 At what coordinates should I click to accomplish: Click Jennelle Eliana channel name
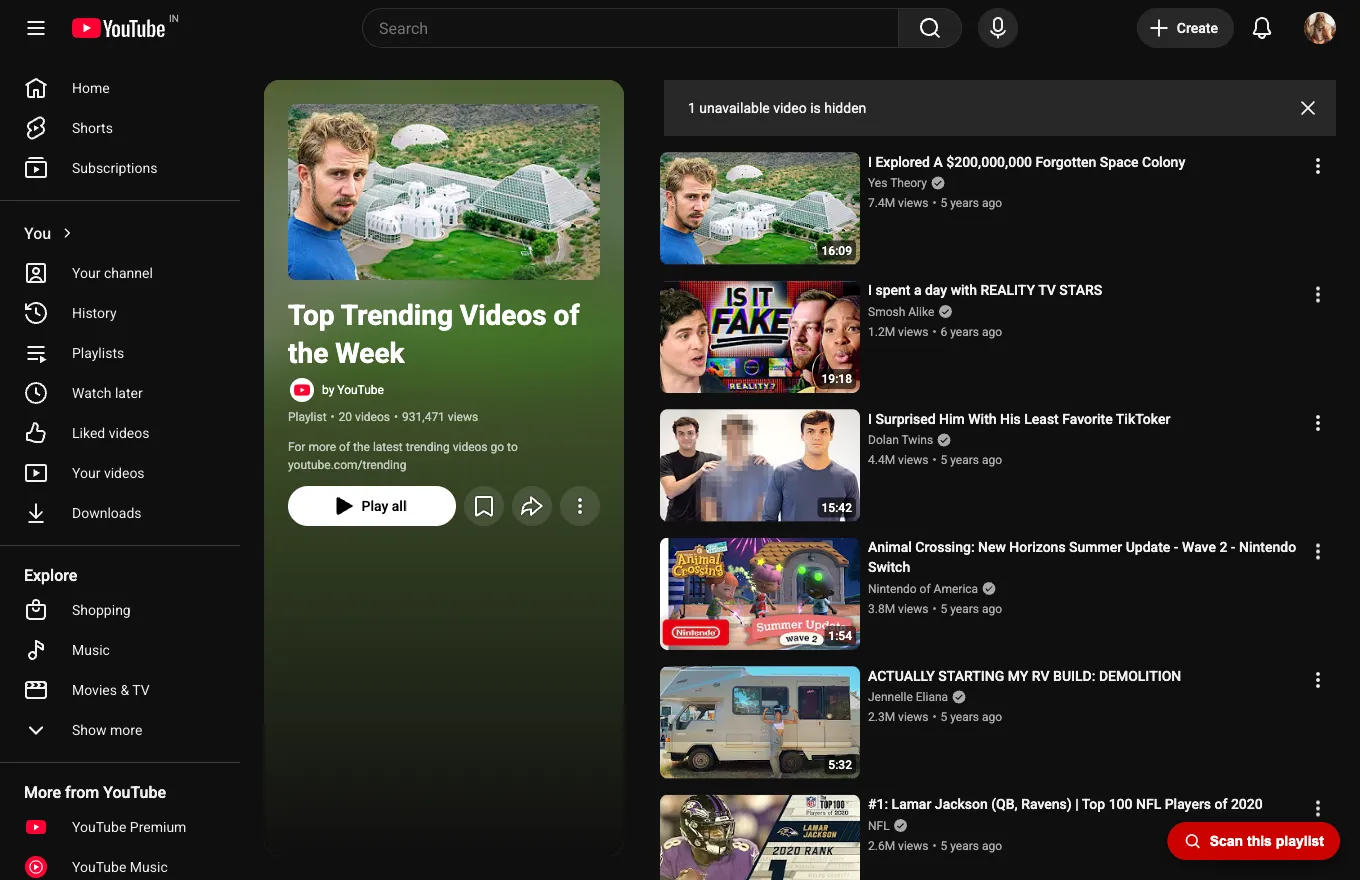(x=908, y=697)
